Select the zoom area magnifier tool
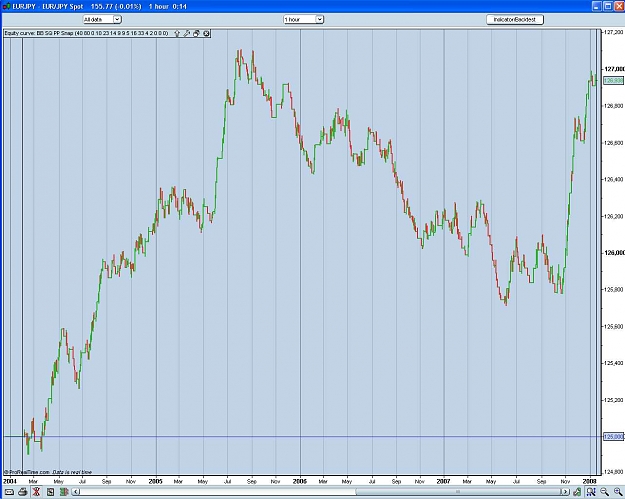The image size is (625, 499). point(591,492)
